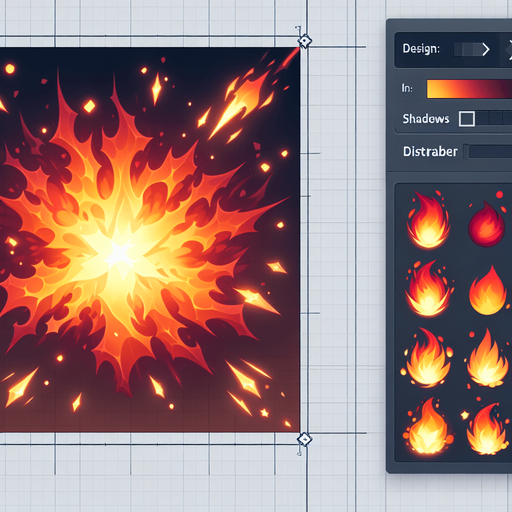Screen dimensions: 512x512
Task: Select bottom-left yellow bonfire flame icon
Action: [x=428, y=426]
